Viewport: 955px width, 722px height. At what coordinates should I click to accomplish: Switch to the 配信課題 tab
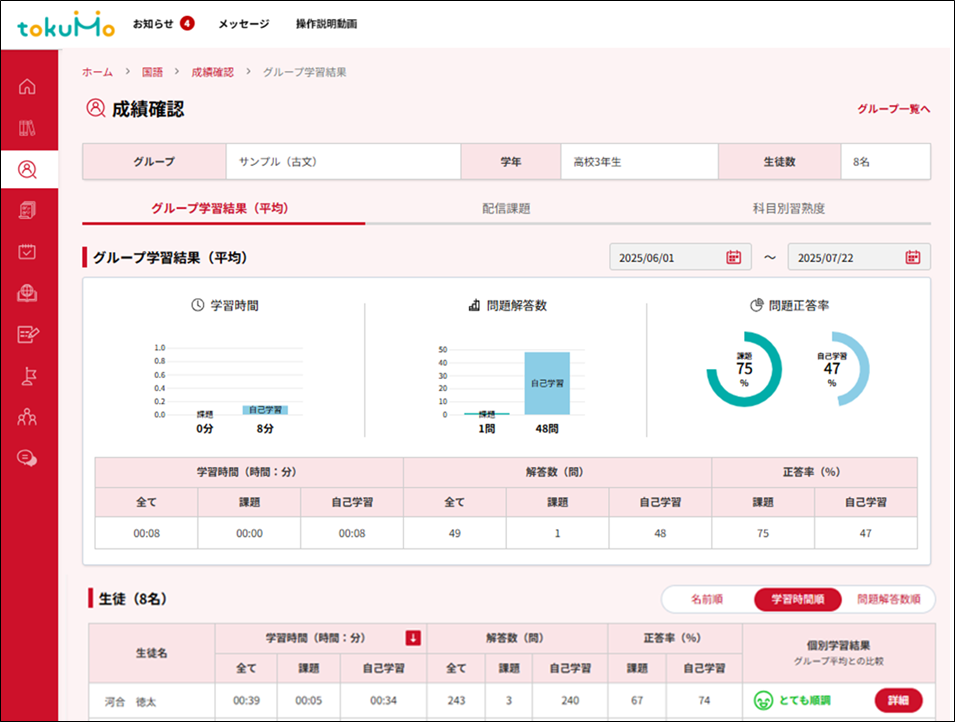click(506, 209)
